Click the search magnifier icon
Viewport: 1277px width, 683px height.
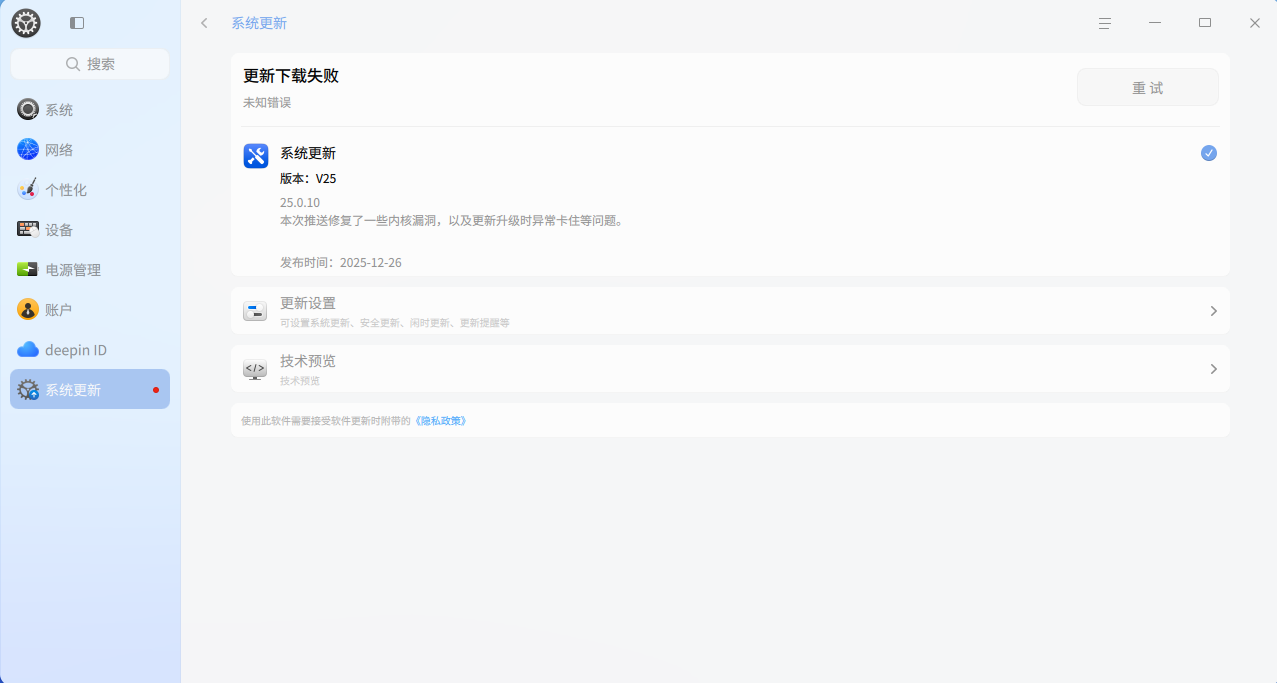(x=73, y=64)
